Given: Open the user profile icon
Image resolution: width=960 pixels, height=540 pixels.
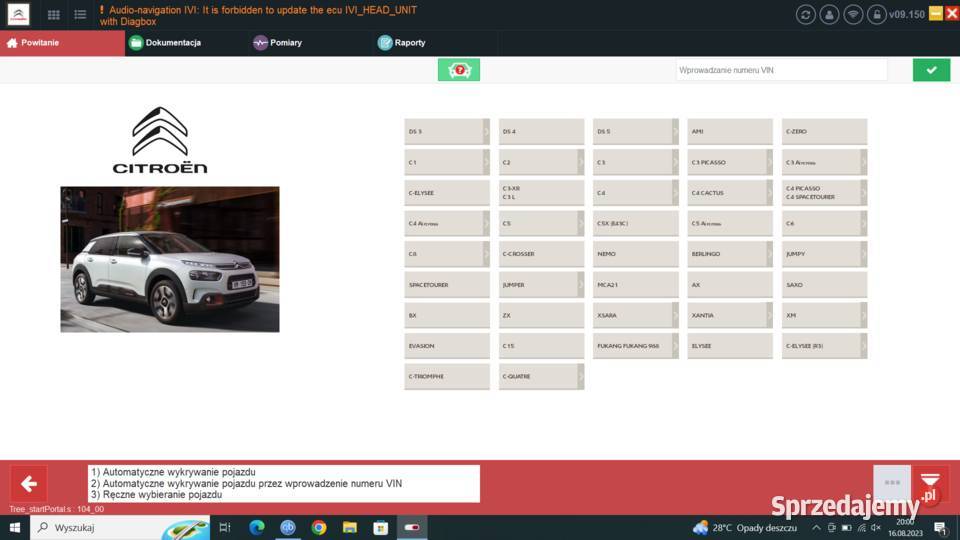Looking at the screenshot, I should (829, 14).
